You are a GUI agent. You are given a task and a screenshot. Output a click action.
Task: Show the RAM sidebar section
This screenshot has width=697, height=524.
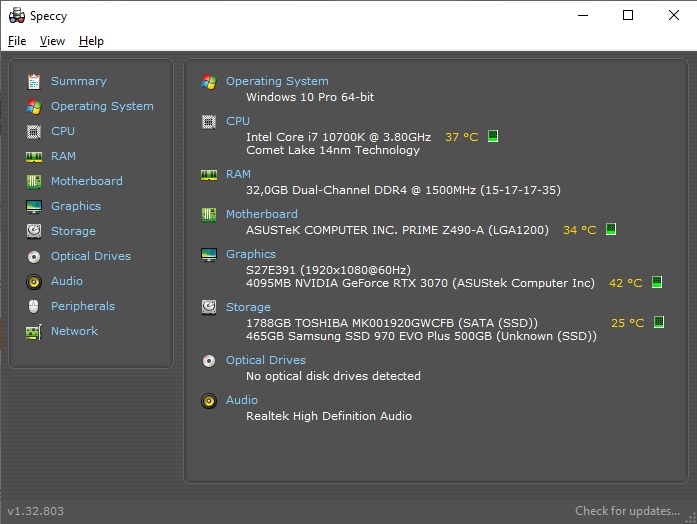[x=63, y=156]
